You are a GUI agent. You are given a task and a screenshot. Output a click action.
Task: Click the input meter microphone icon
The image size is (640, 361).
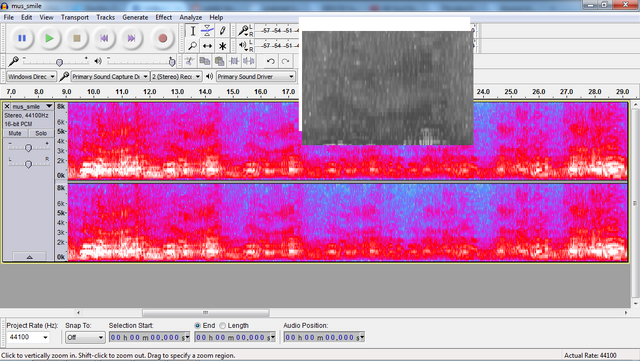pyautogui.click(x=243, y=30)
